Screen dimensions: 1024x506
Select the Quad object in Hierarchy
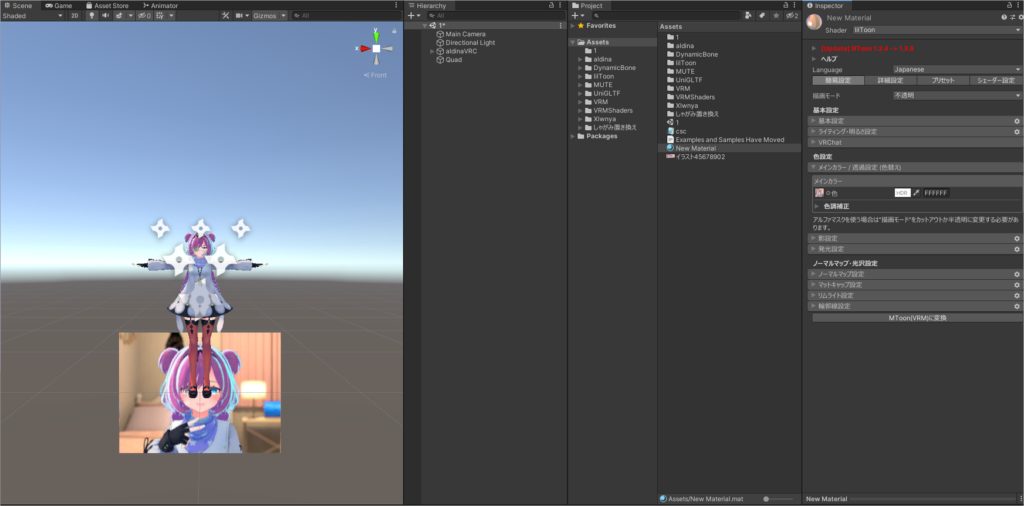click(x=453, y=60)
